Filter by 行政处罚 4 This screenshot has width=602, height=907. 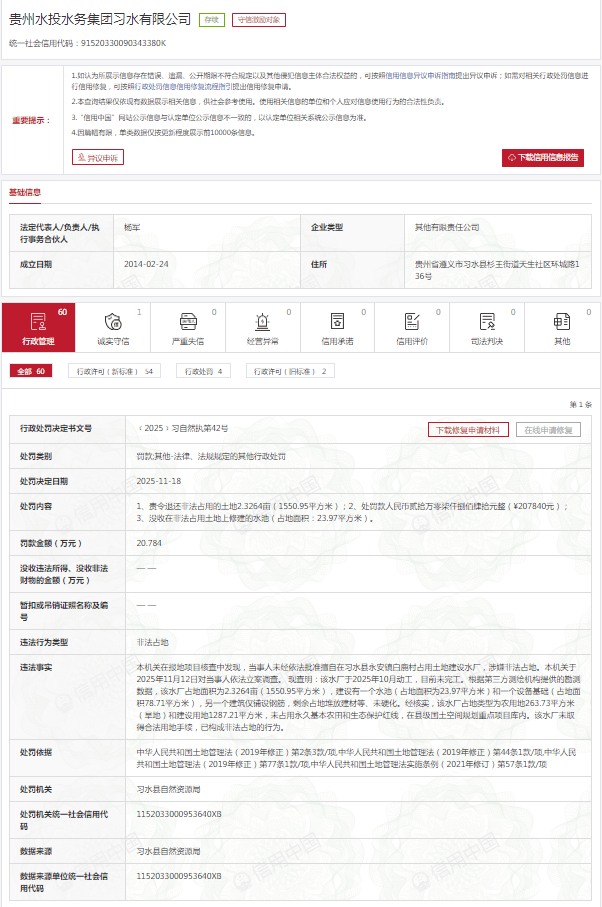(x=203, y=371)
